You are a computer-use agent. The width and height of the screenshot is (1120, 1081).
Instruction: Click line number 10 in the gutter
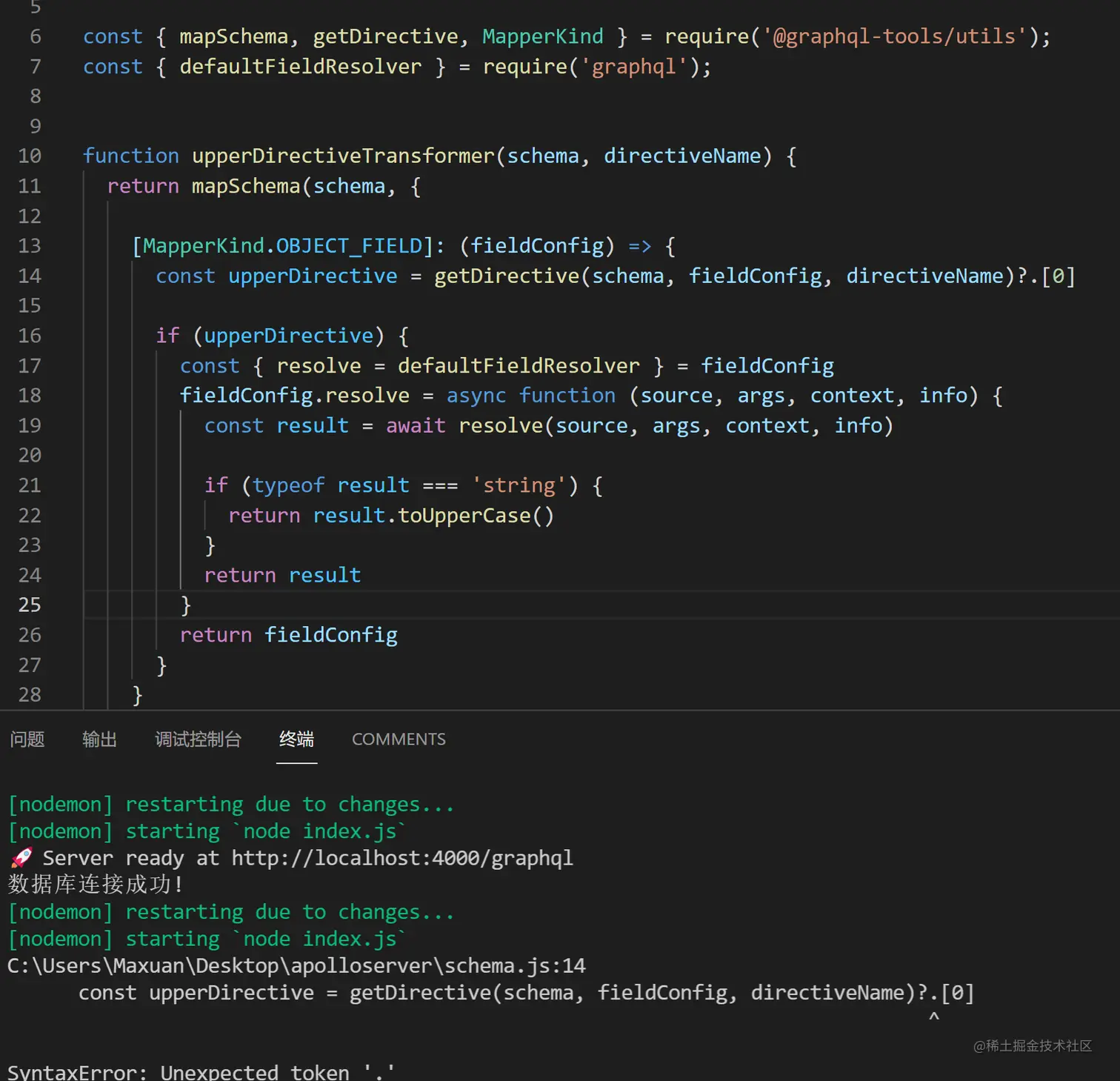pos(30,156)
